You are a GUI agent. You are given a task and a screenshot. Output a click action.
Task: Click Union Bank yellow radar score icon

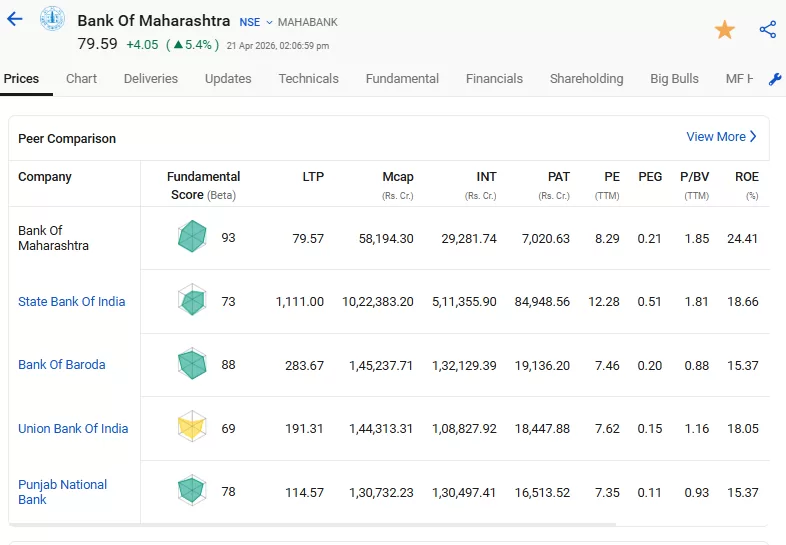(192, 427)
